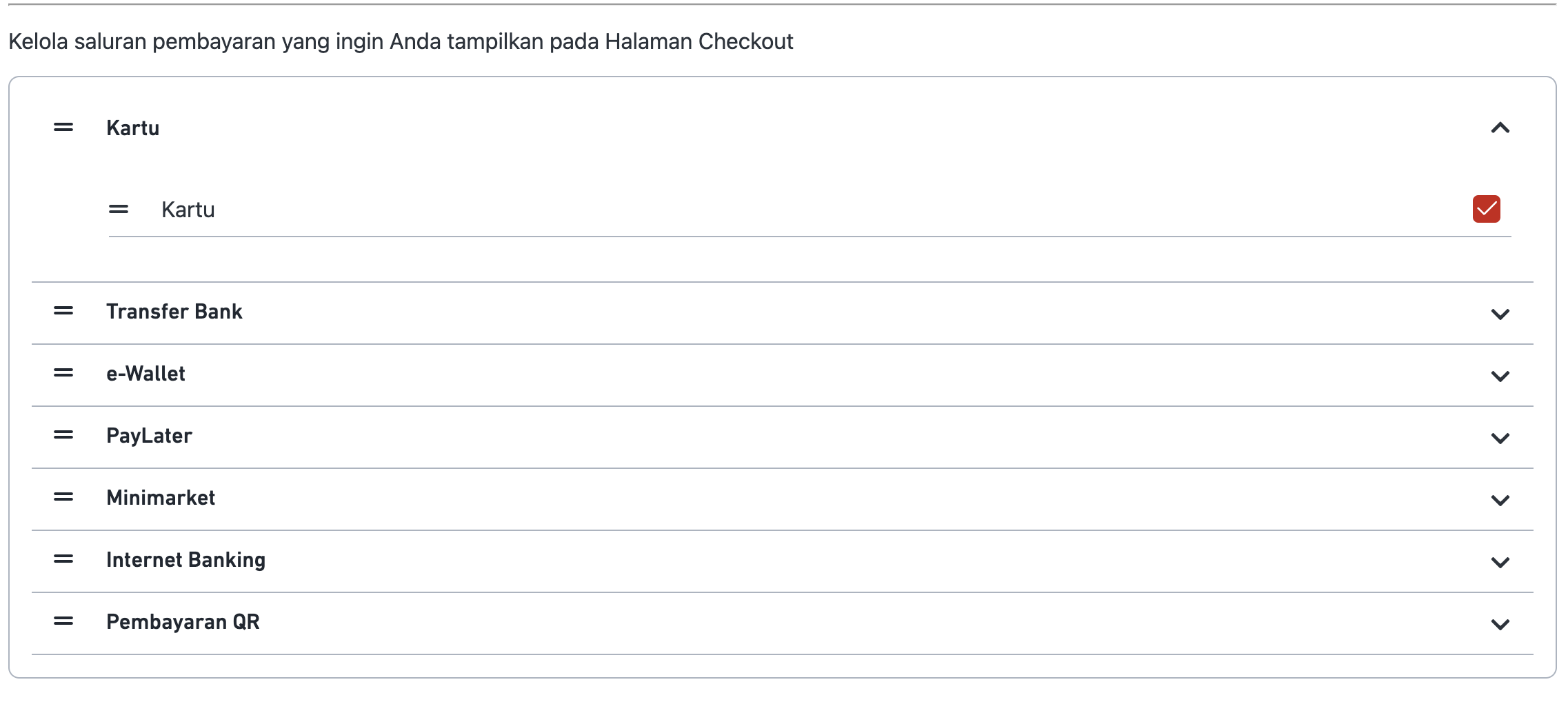Click the Transfer Bank category label
The height and width of the screenshot is (702, 1568).
click(x=174, y=312)
